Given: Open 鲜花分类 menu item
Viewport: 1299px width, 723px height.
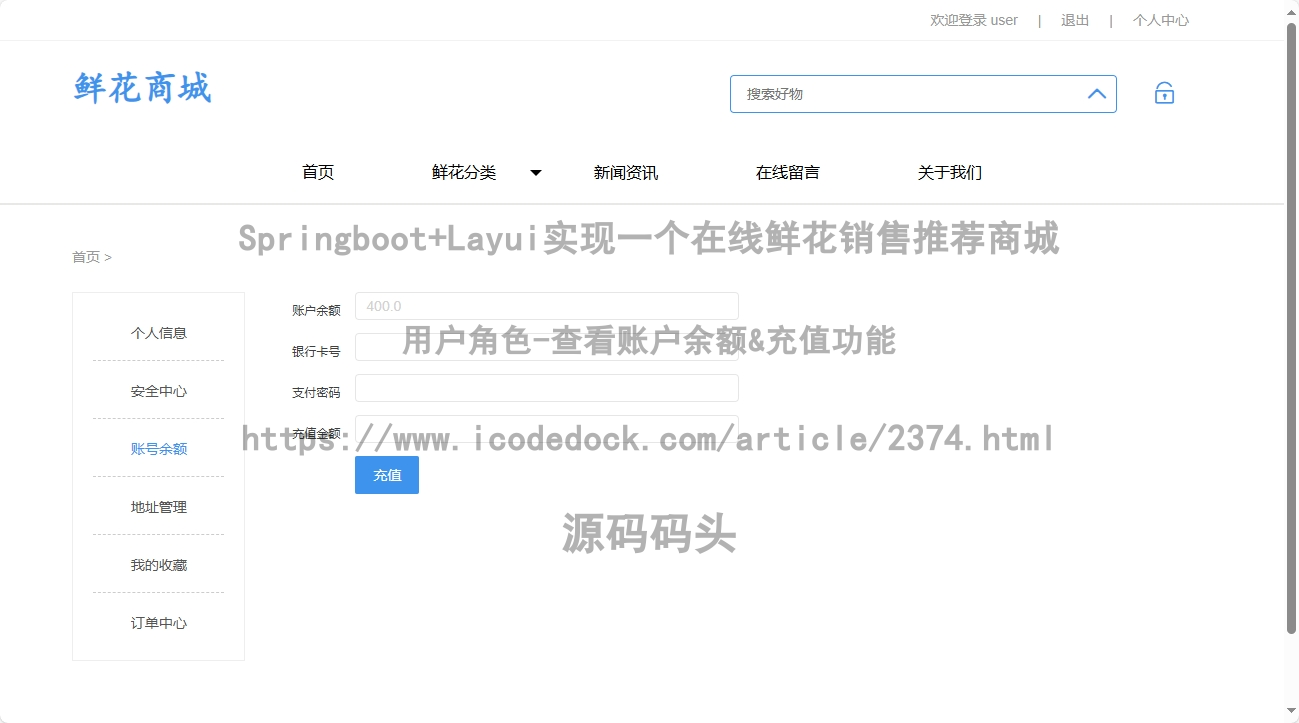Looking at the screenshot, I should click(464, 172).
